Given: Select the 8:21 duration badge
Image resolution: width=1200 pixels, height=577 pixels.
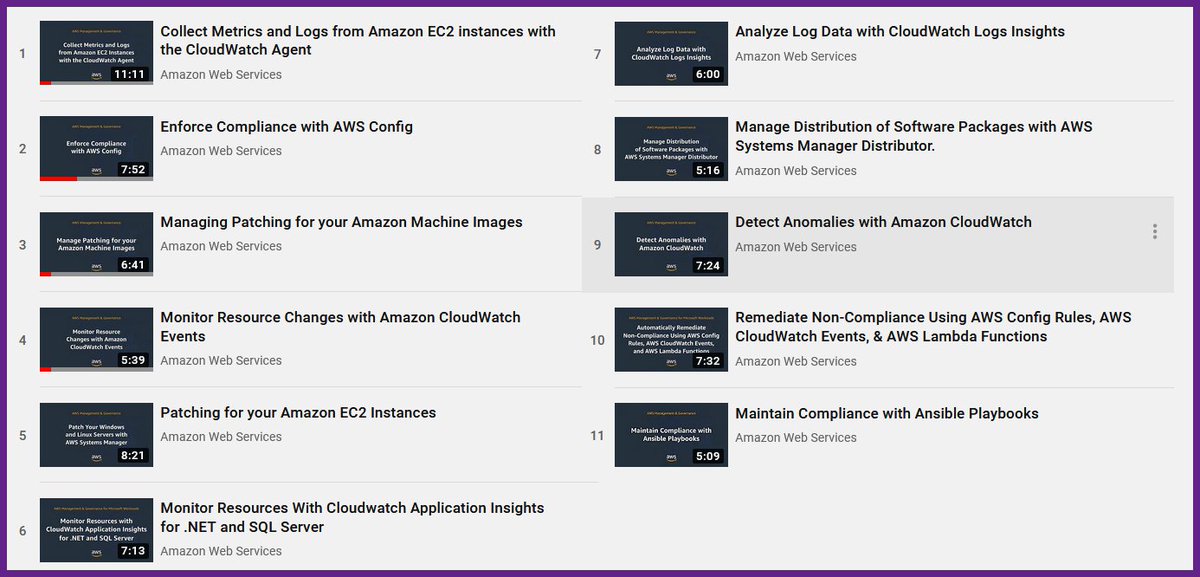Looking at the screenshot, I should [133, 456].
